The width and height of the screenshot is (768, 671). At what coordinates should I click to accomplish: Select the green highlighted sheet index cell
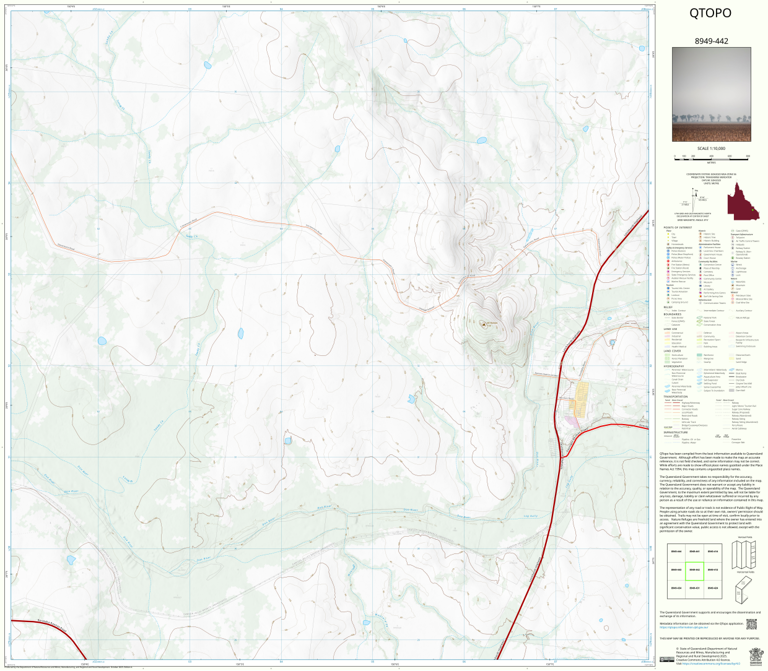(x=694, y=571)
